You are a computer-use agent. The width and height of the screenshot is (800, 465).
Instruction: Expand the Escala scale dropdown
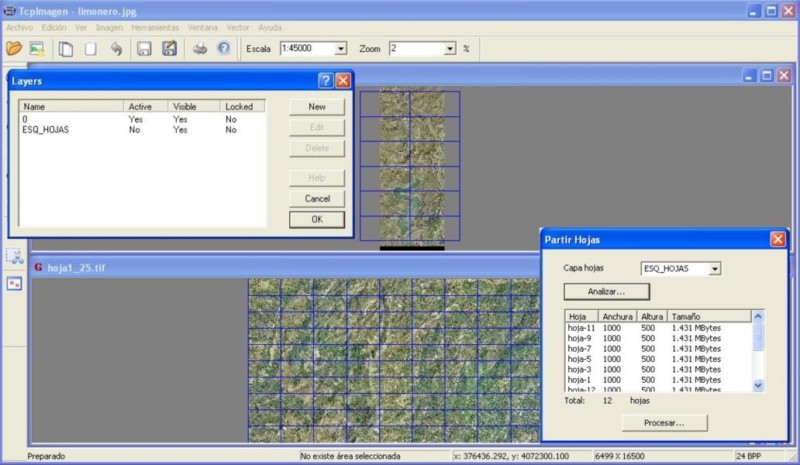[x=341, y=48]
